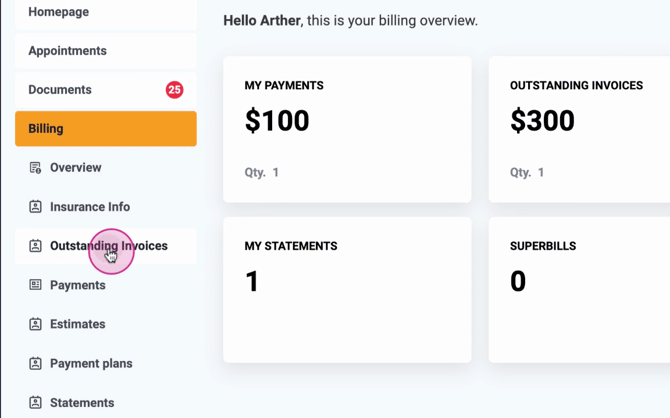Select the Overview billing link

click(x=76, y=168)
